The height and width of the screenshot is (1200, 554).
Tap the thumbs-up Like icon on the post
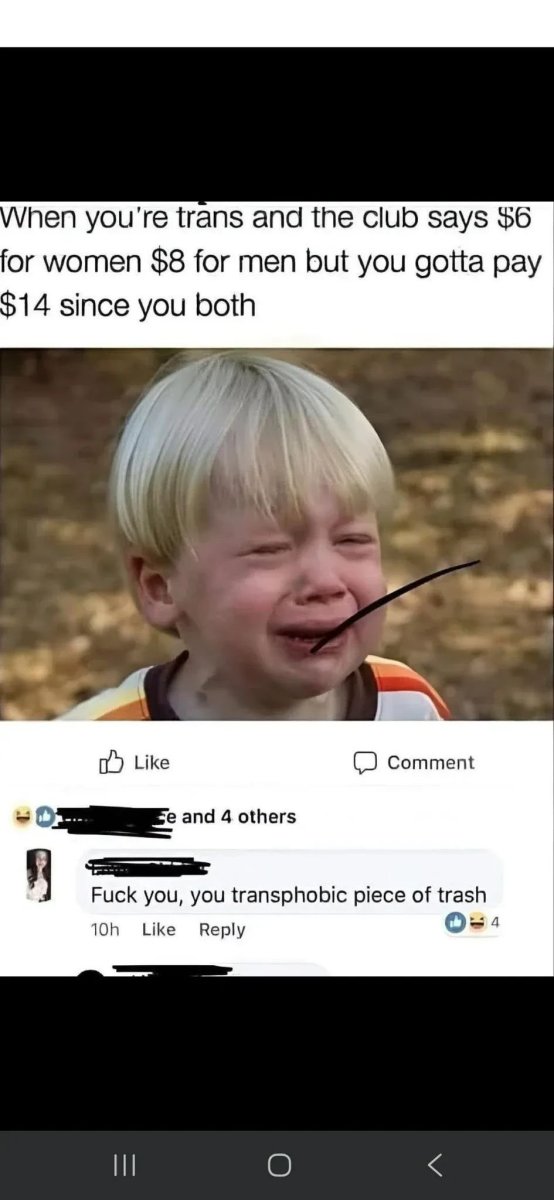point(109,763)
